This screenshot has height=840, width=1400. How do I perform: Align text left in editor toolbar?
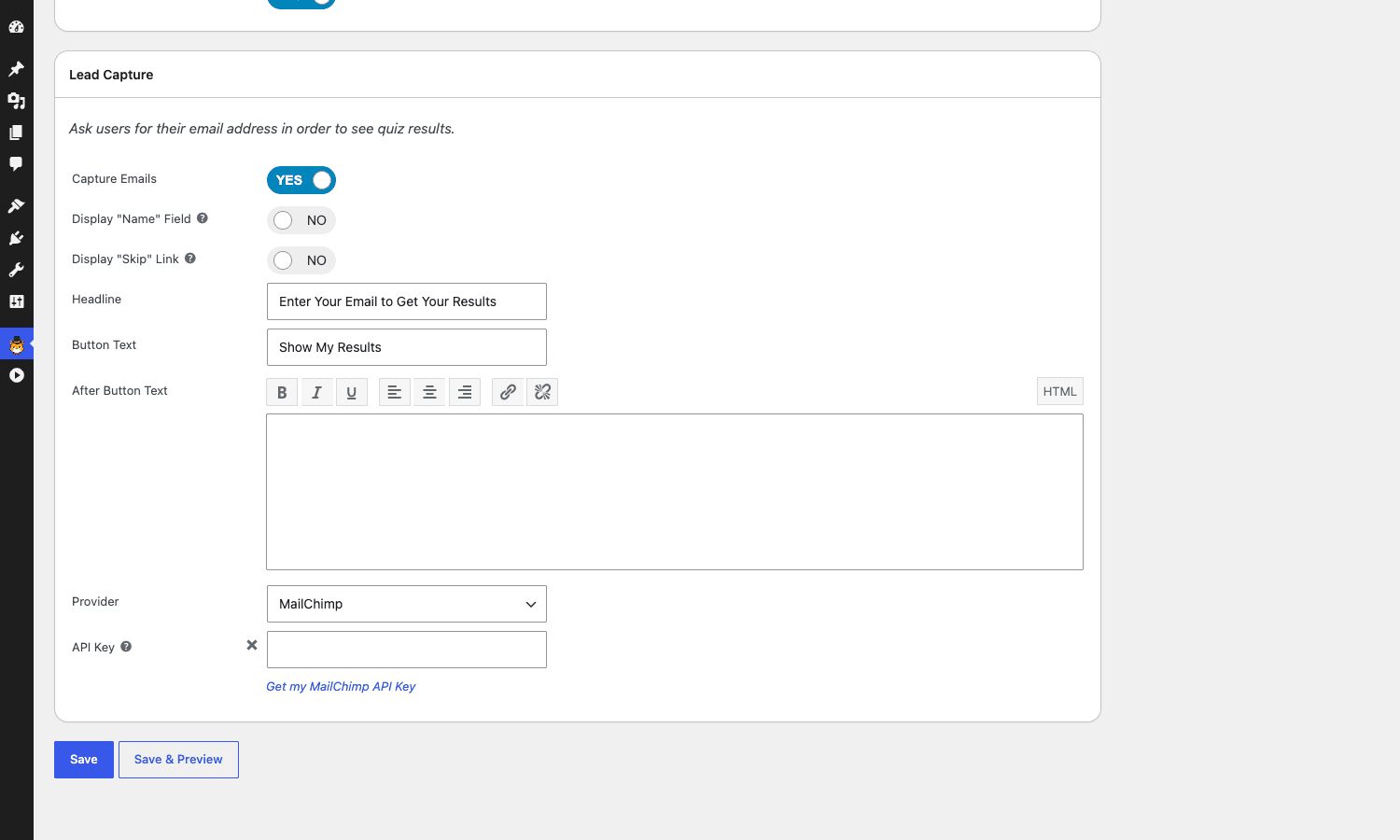[395, 392]
